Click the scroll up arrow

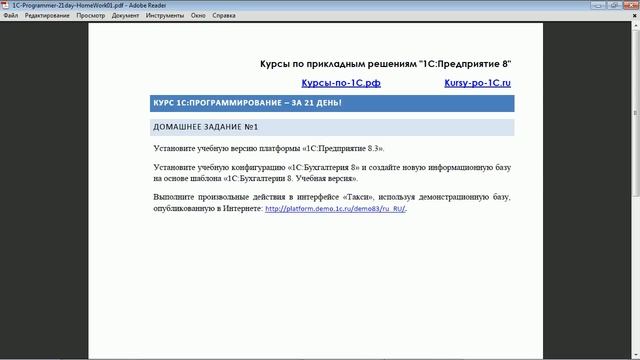pyautogui.click(x=636, y=25)
